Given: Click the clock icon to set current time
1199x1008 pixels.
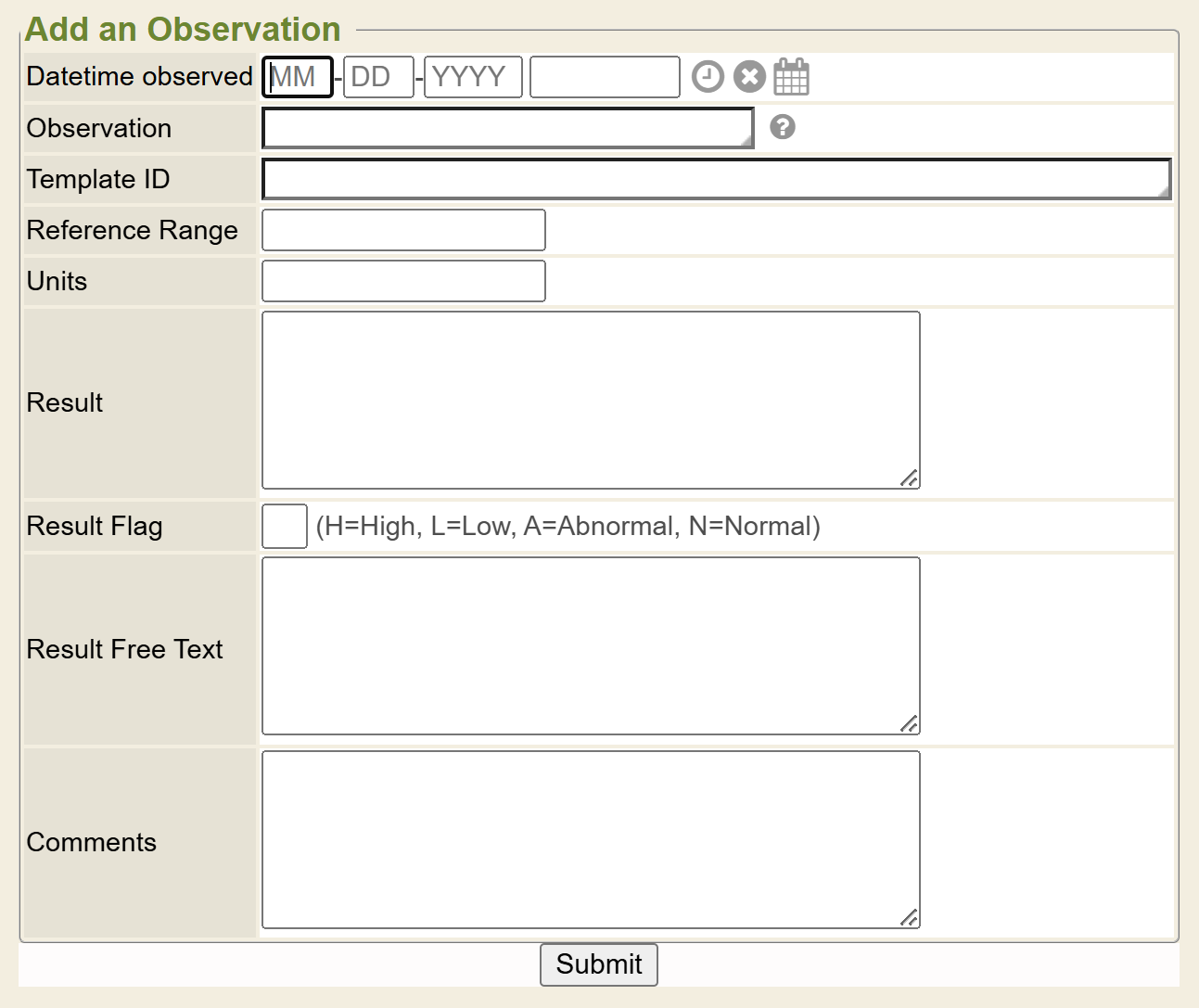Looking at the screenshot, I should point(708,77).
